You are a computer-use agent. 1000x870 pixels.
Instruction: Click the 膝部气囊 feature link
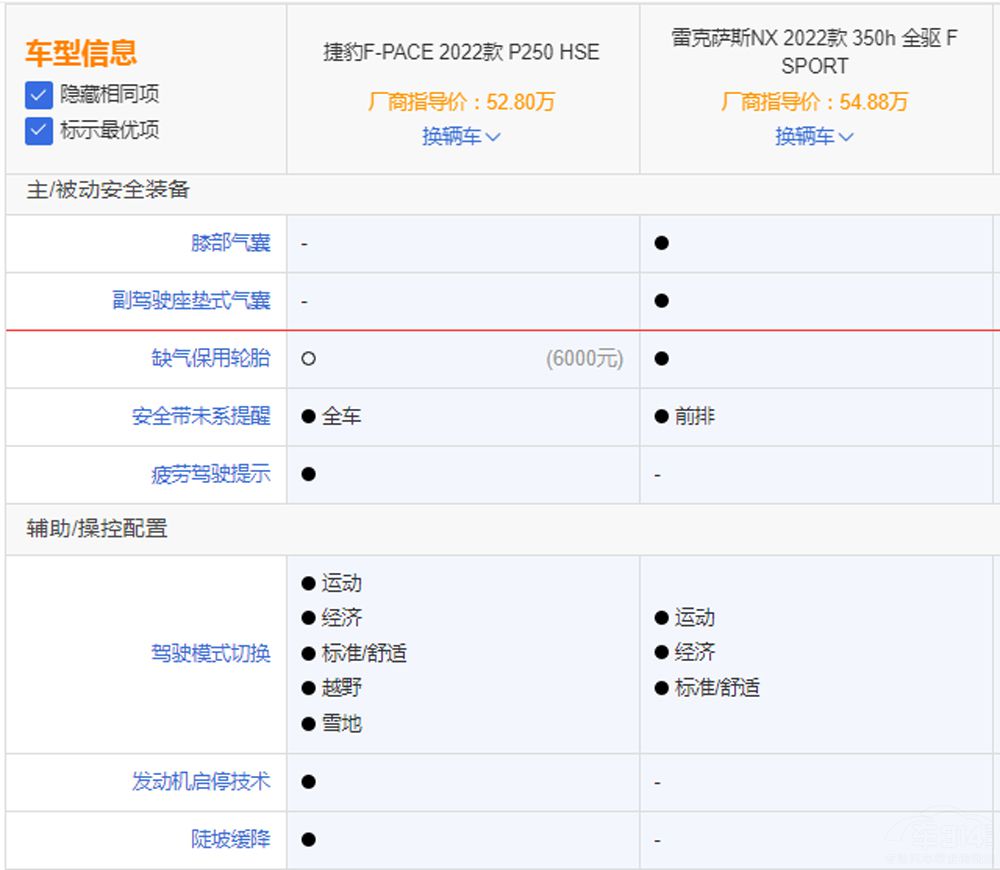tap(230, 243)
